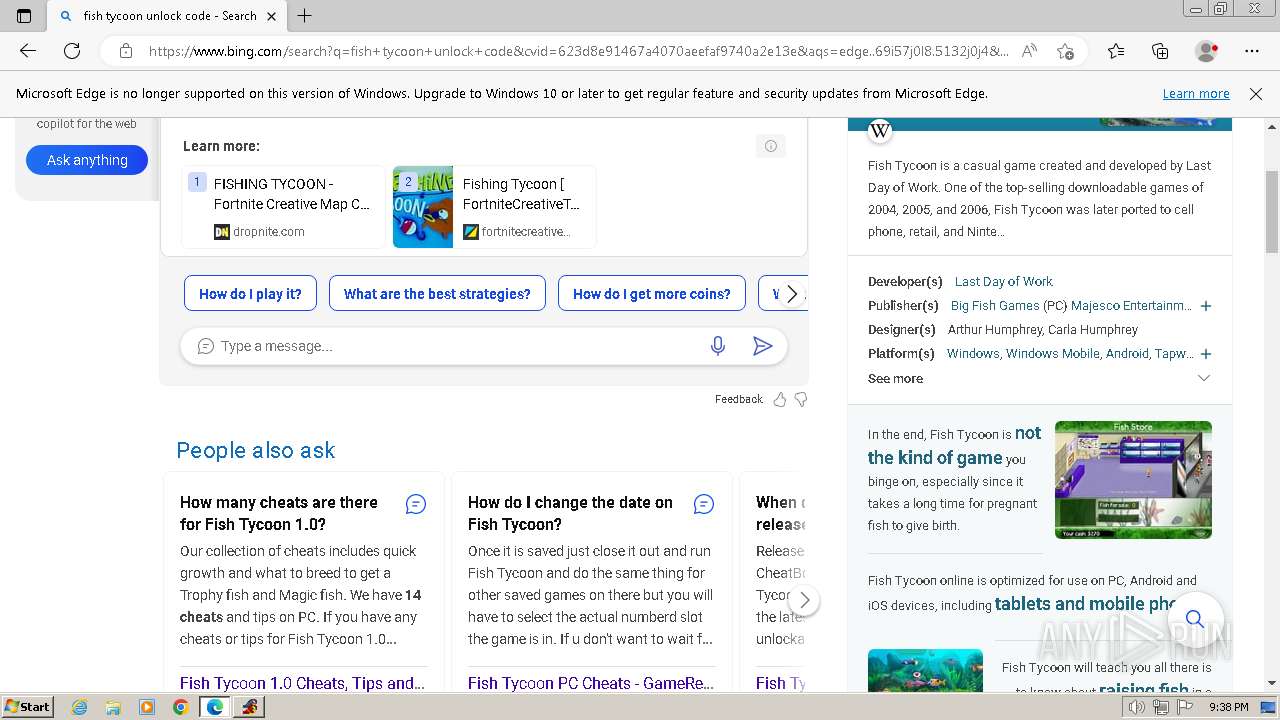Open Fishing Tycoon fortnitecreative source card
The image size is (1280, 720).
pos(494,207)
